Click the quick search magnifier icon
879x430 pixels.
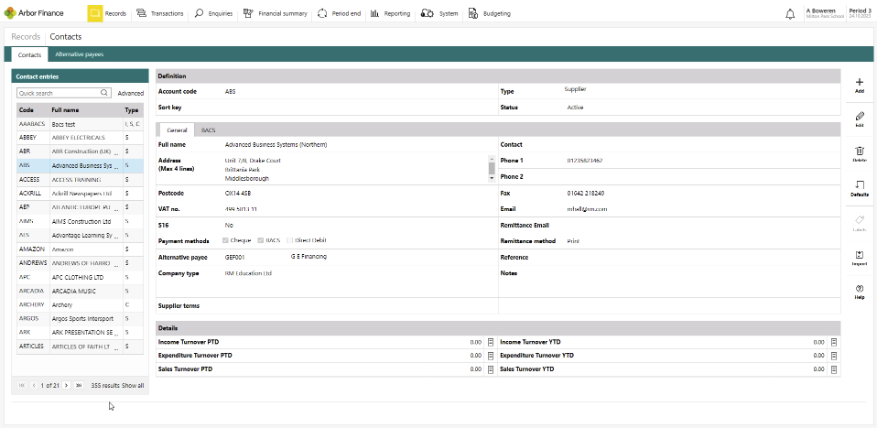104,93
